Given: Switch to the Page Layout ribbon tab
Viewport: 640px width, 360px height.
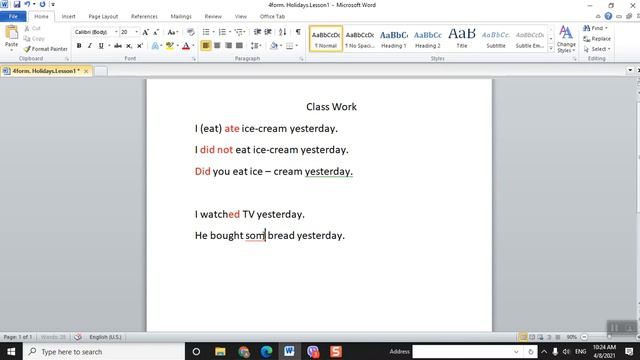Looking at the screenshot, I should pos(103,17).
